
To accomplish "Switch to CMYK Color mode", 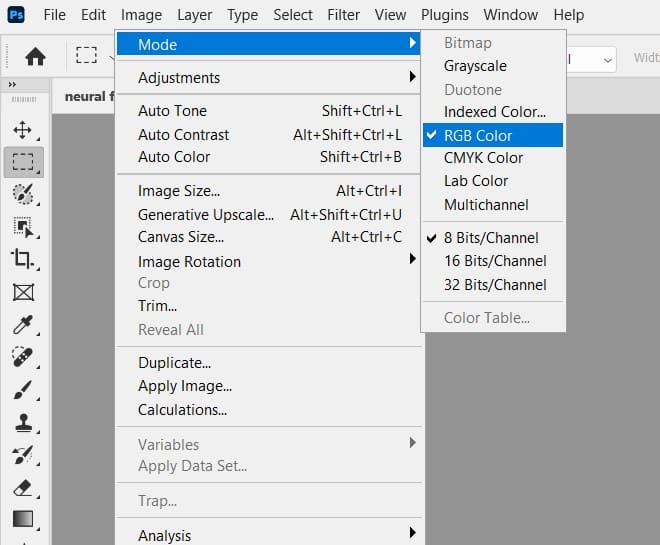I will (492, 158).
